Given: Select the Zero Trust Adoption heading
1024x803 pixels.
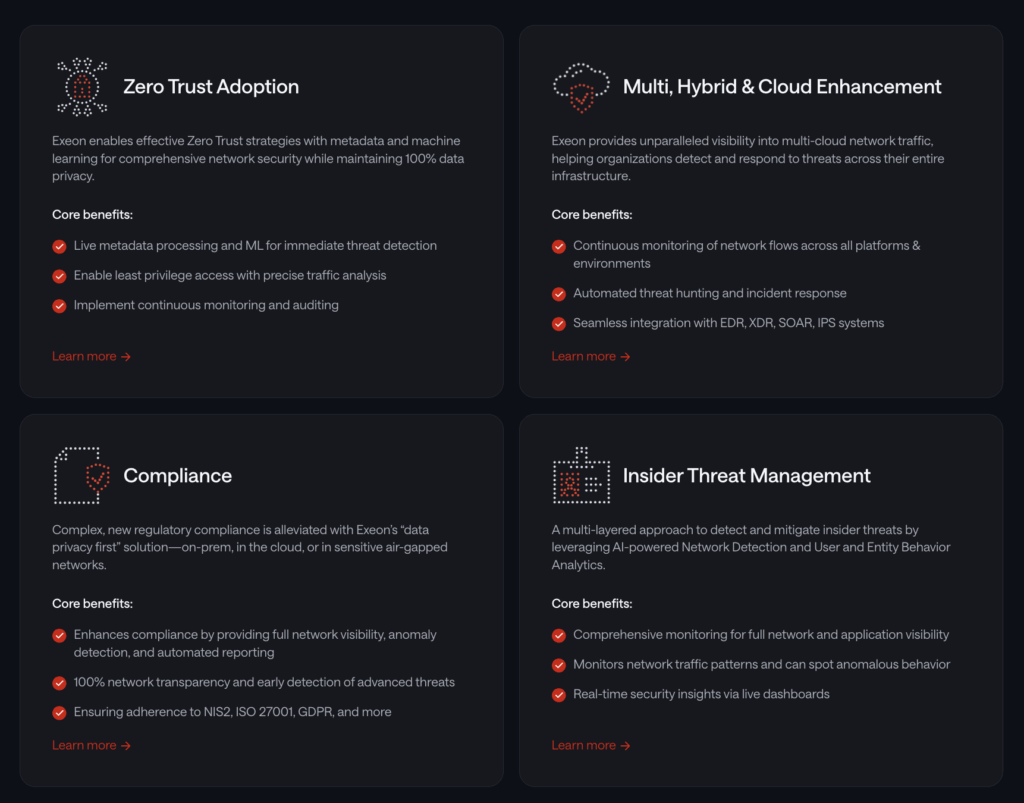Looking at the screenshot, I should [x=211, y=87].
